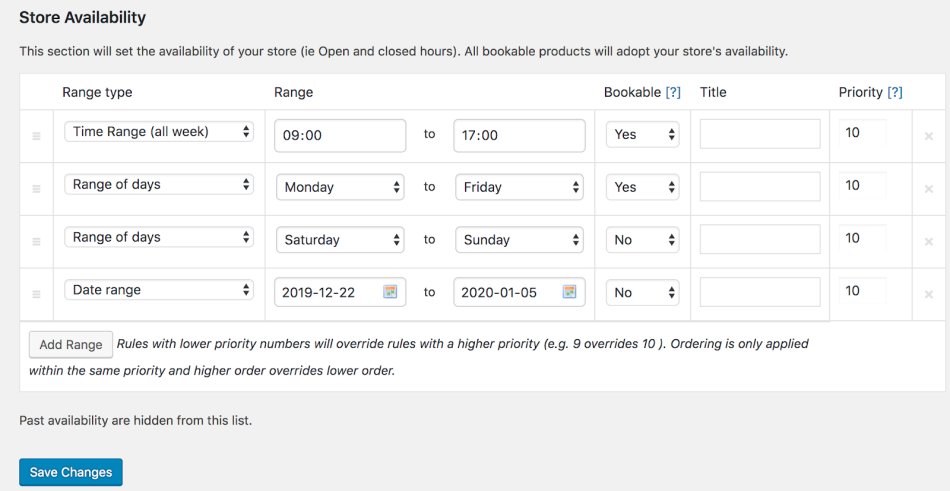Delete the Date range rule row
Image resolution: width=950 pixels, height=491 pixels.
tap(928, 294)
